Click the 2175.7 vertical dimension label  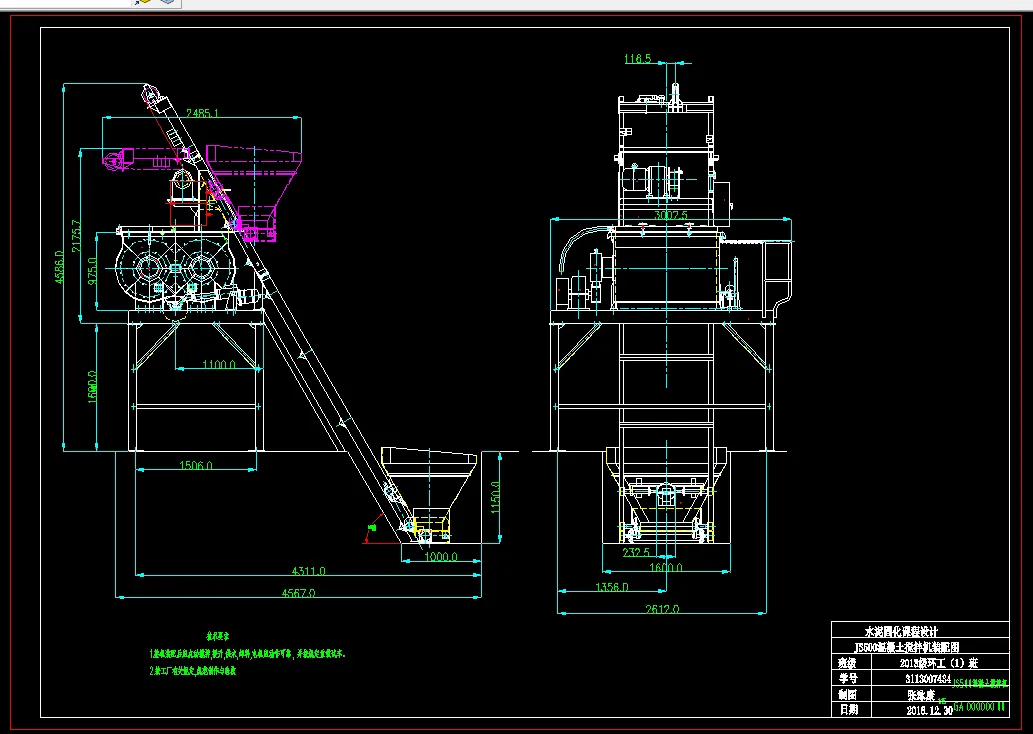tap(76, 236)
